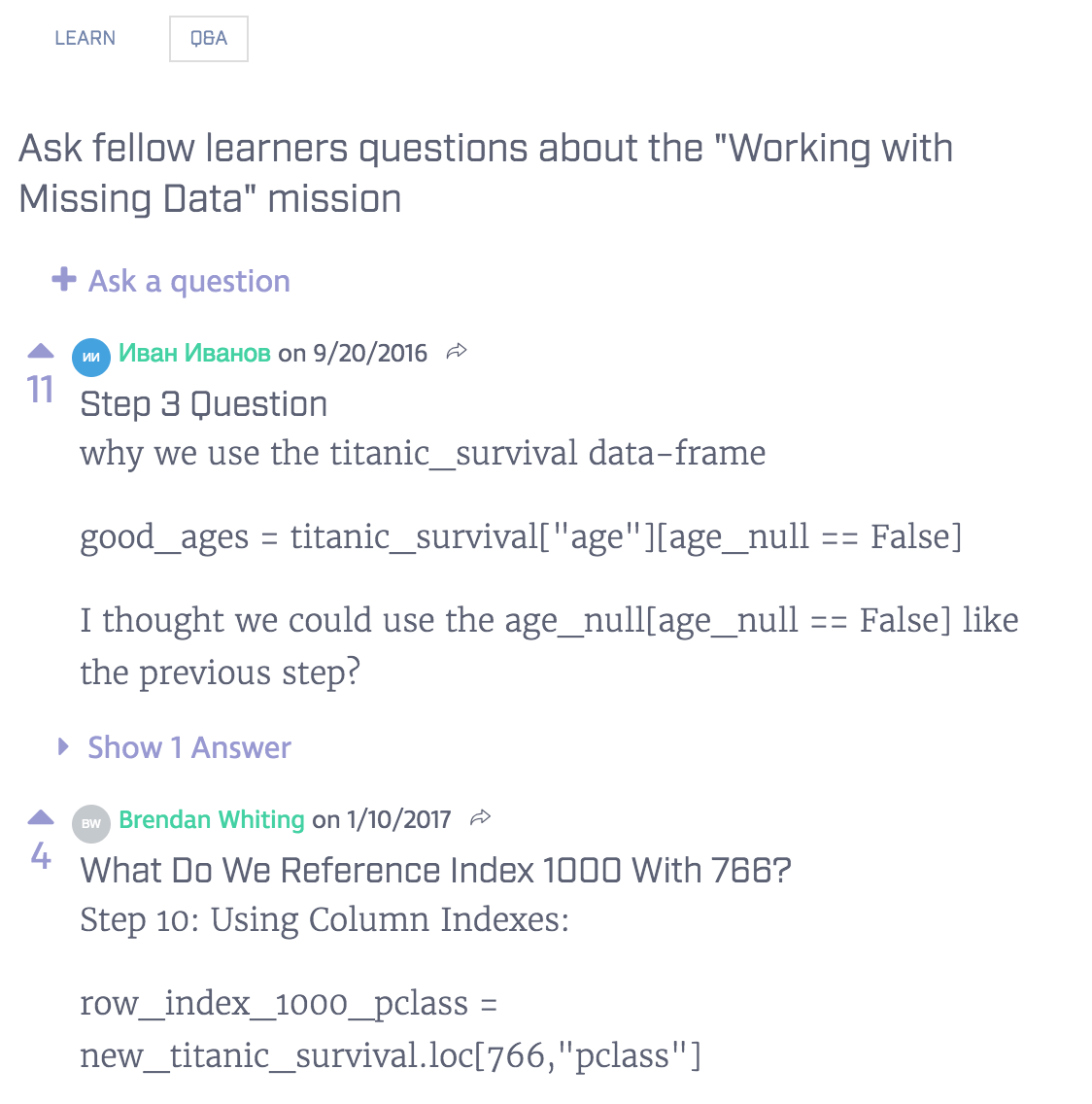Viewport: 1092px width, 1104px height.
Task: Click Brendan Whiting's gray avatar circle
Action: coord(91,823)
